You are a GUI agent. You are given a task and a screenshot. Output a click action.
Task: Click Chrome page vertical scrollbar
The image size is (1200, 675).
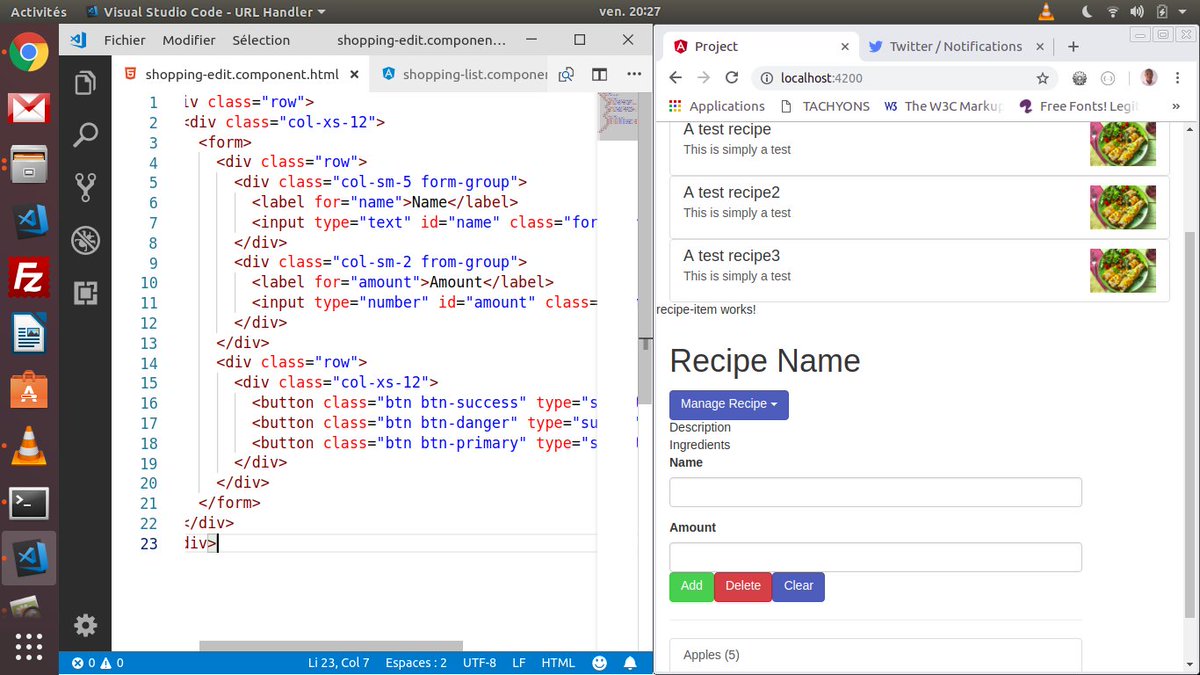point(1191,424)
